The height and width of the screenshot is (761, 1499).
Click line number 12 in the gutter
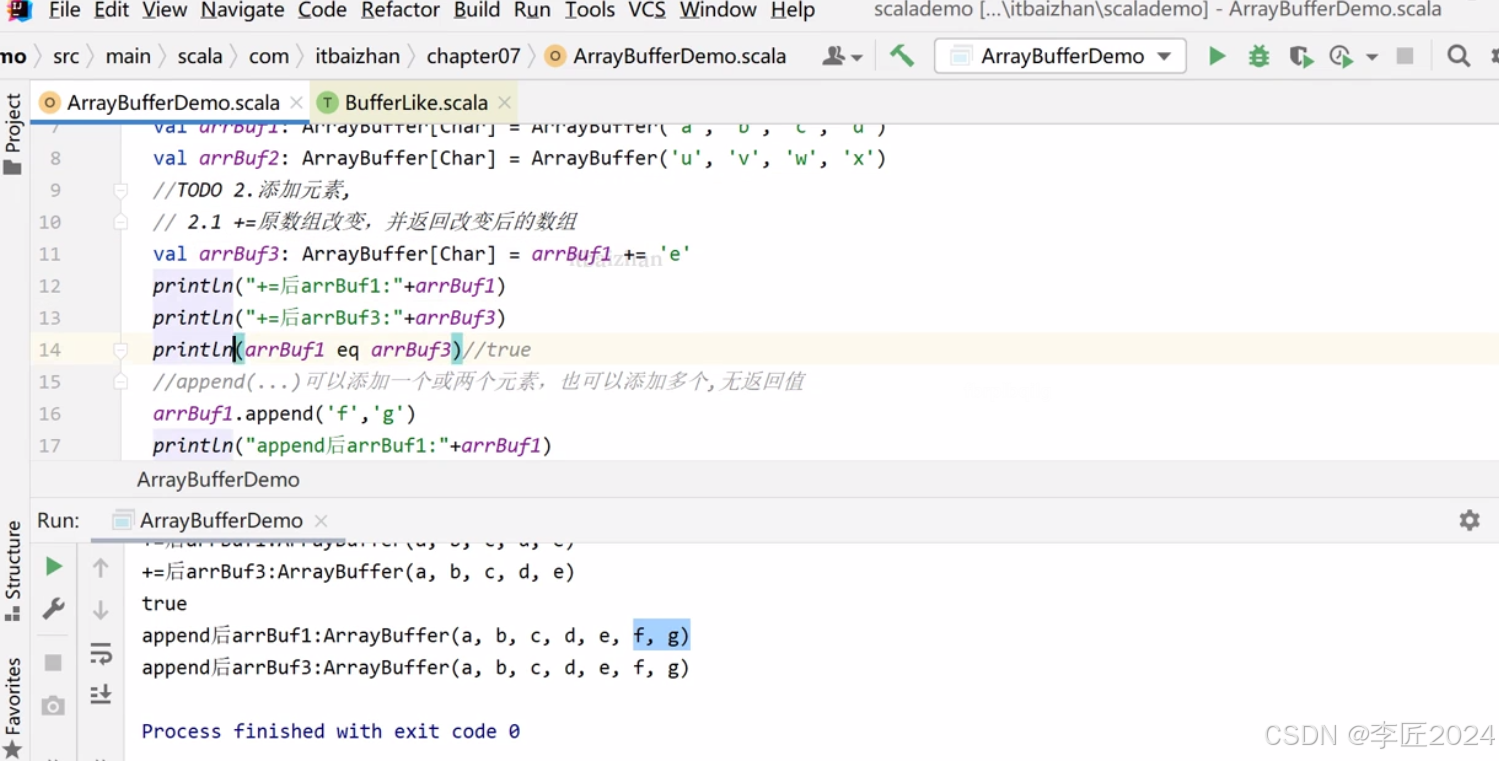50,286
